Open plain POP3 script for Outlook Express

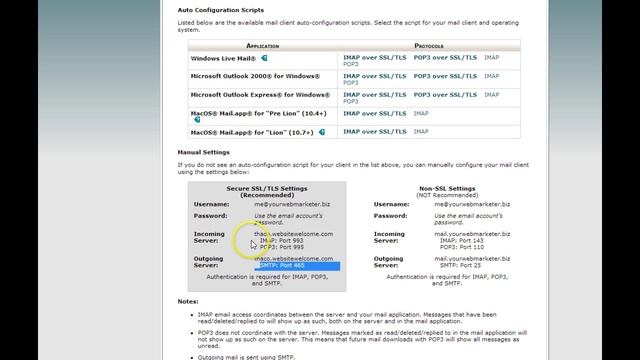pyautogui.click(x=351, y=101)
